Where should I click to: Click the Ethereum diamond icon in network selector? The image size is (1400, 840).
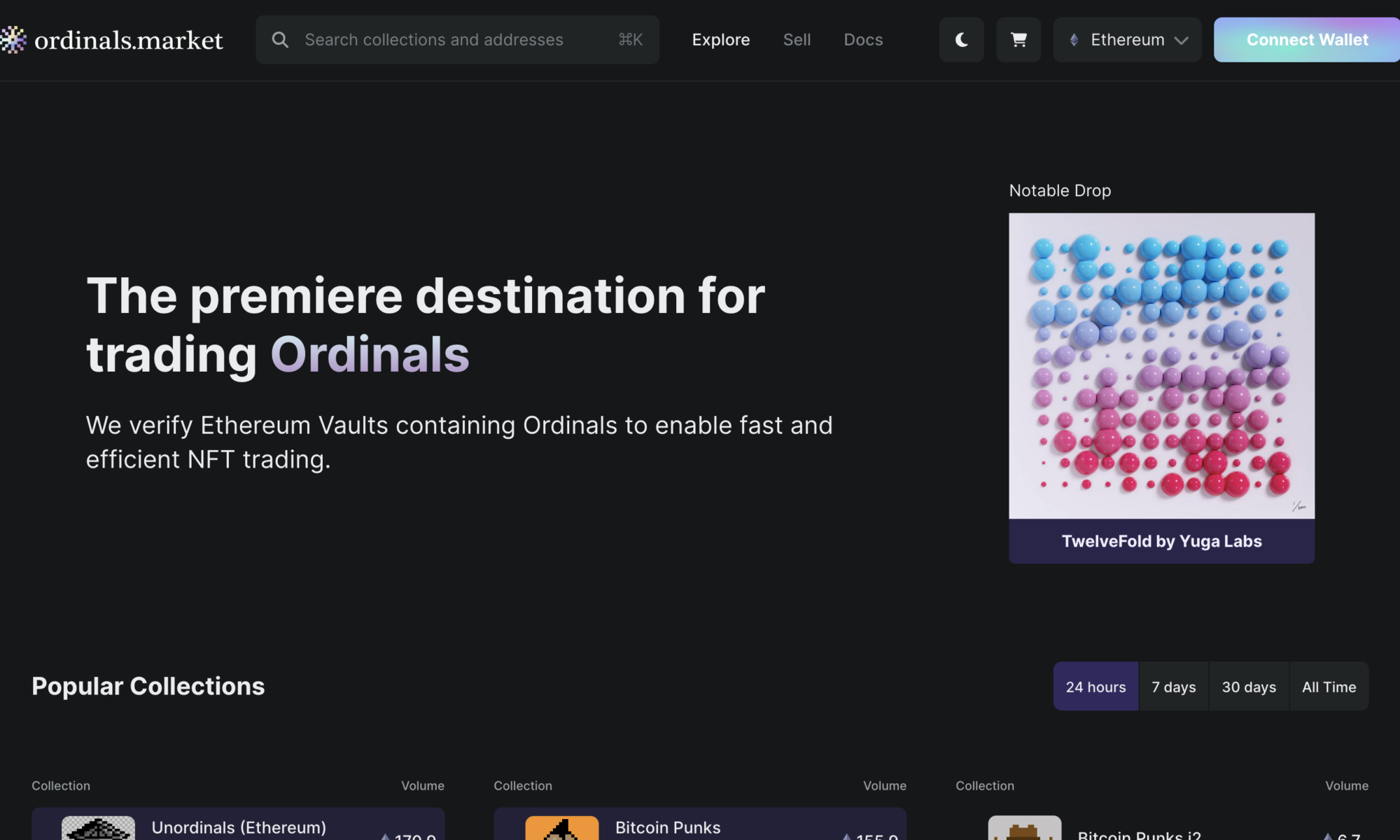[x=1073, y=40]
